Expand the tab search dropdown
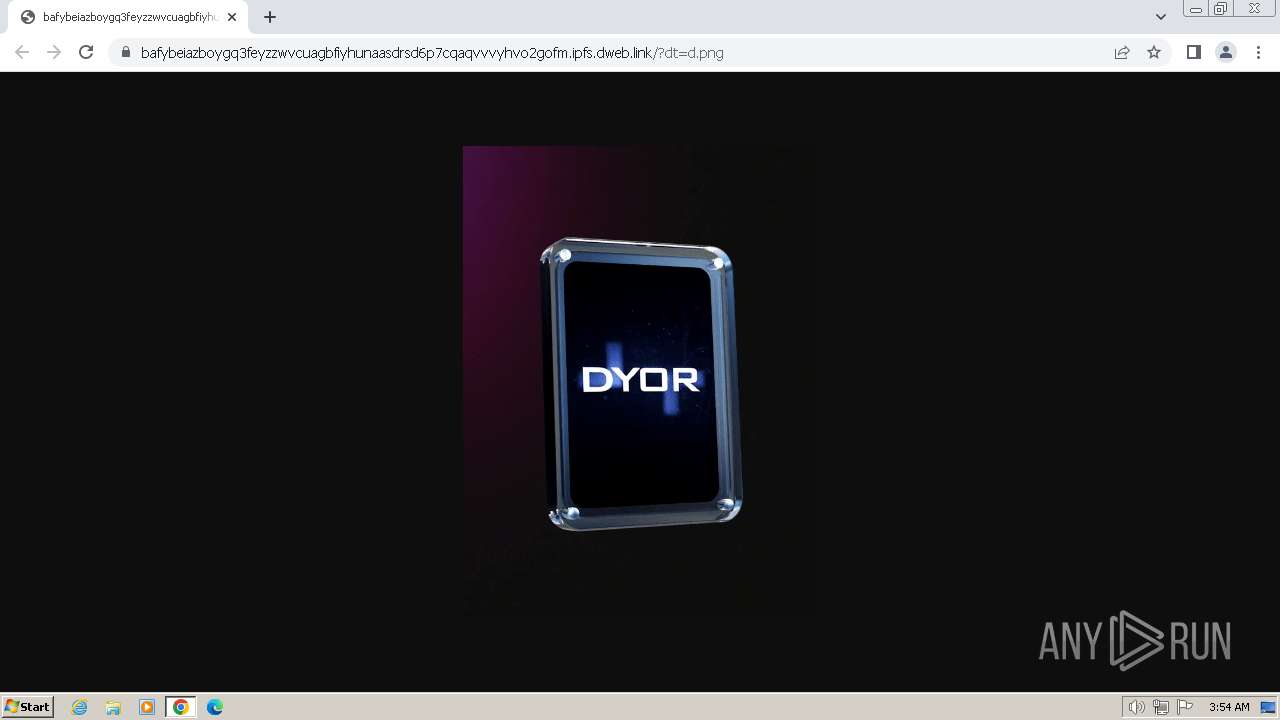This screenshot has height=720, width=1280. [1161, 17]
